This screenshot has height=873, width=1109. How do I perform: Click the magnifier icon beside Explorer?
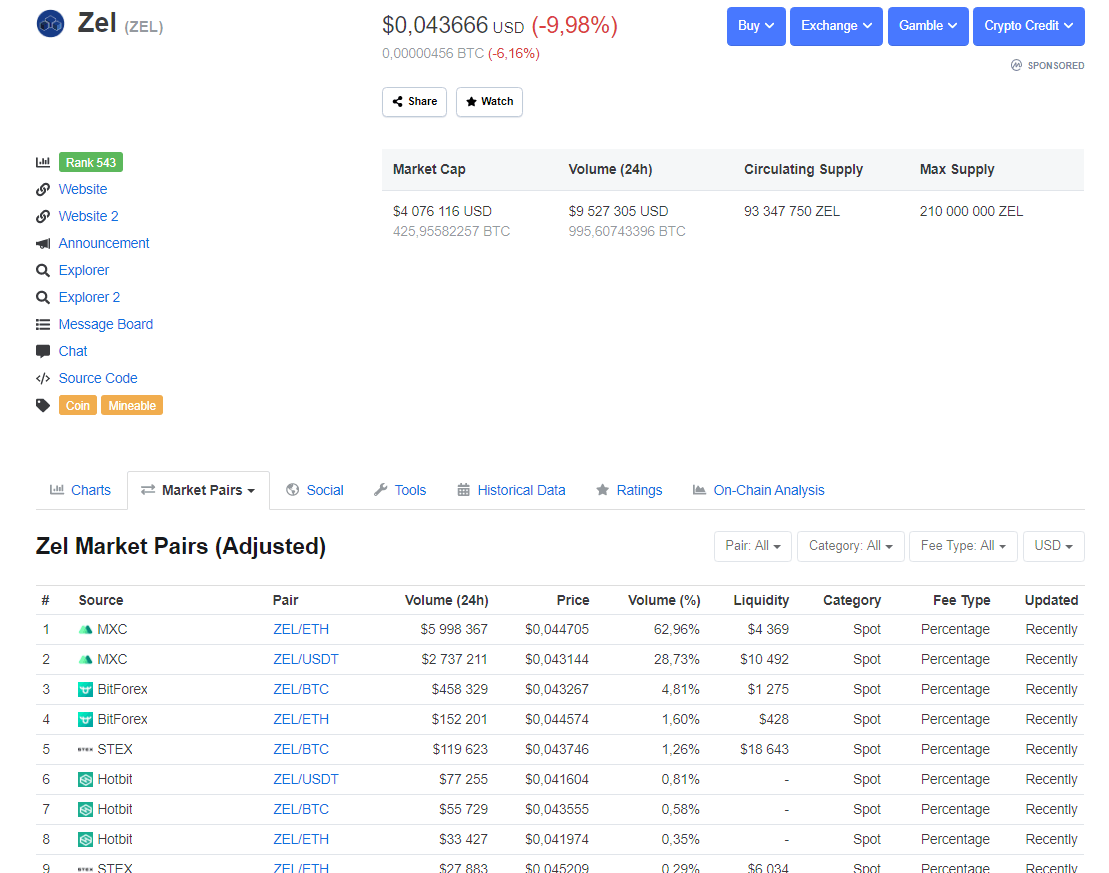click(43, 270)
